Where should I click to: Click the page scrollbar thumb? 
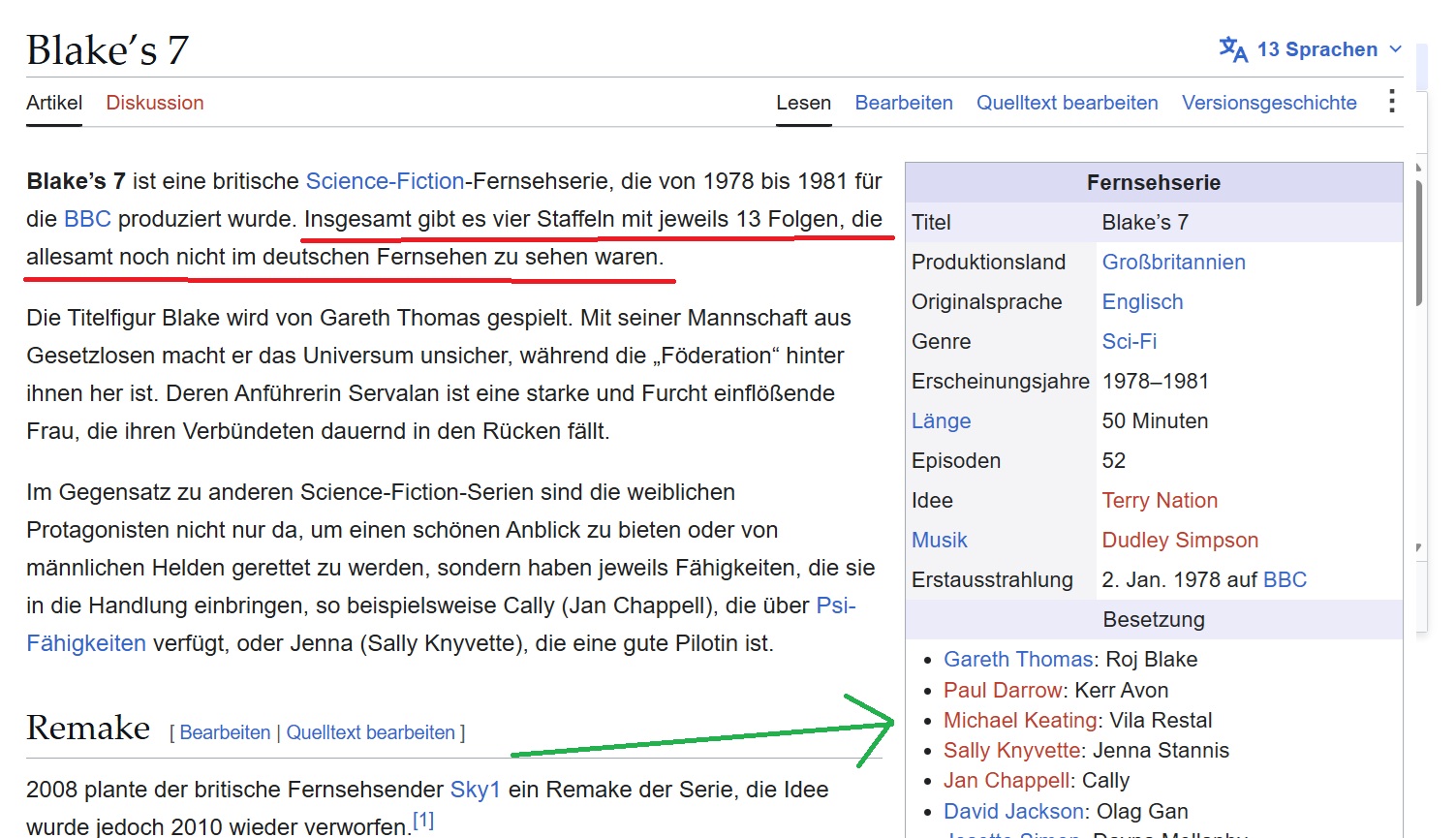[1419, 242]
